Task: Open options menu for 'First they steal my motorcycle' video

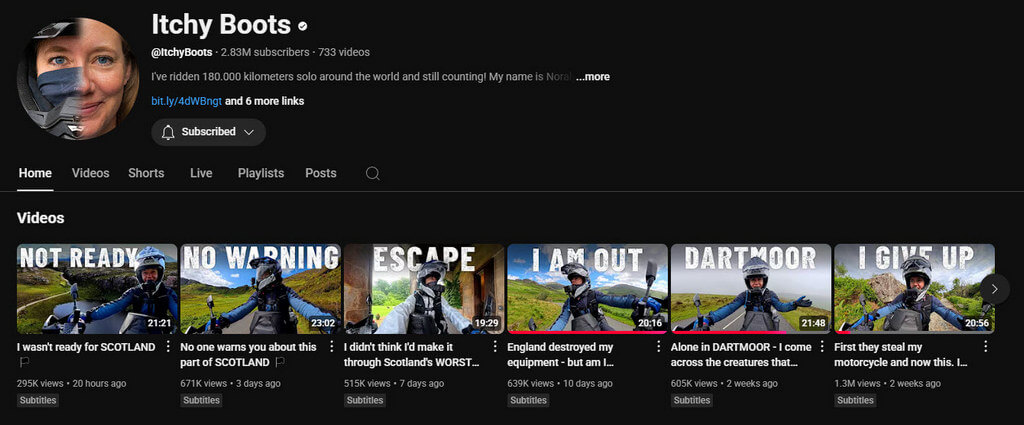Action: (x=985, y=347)
